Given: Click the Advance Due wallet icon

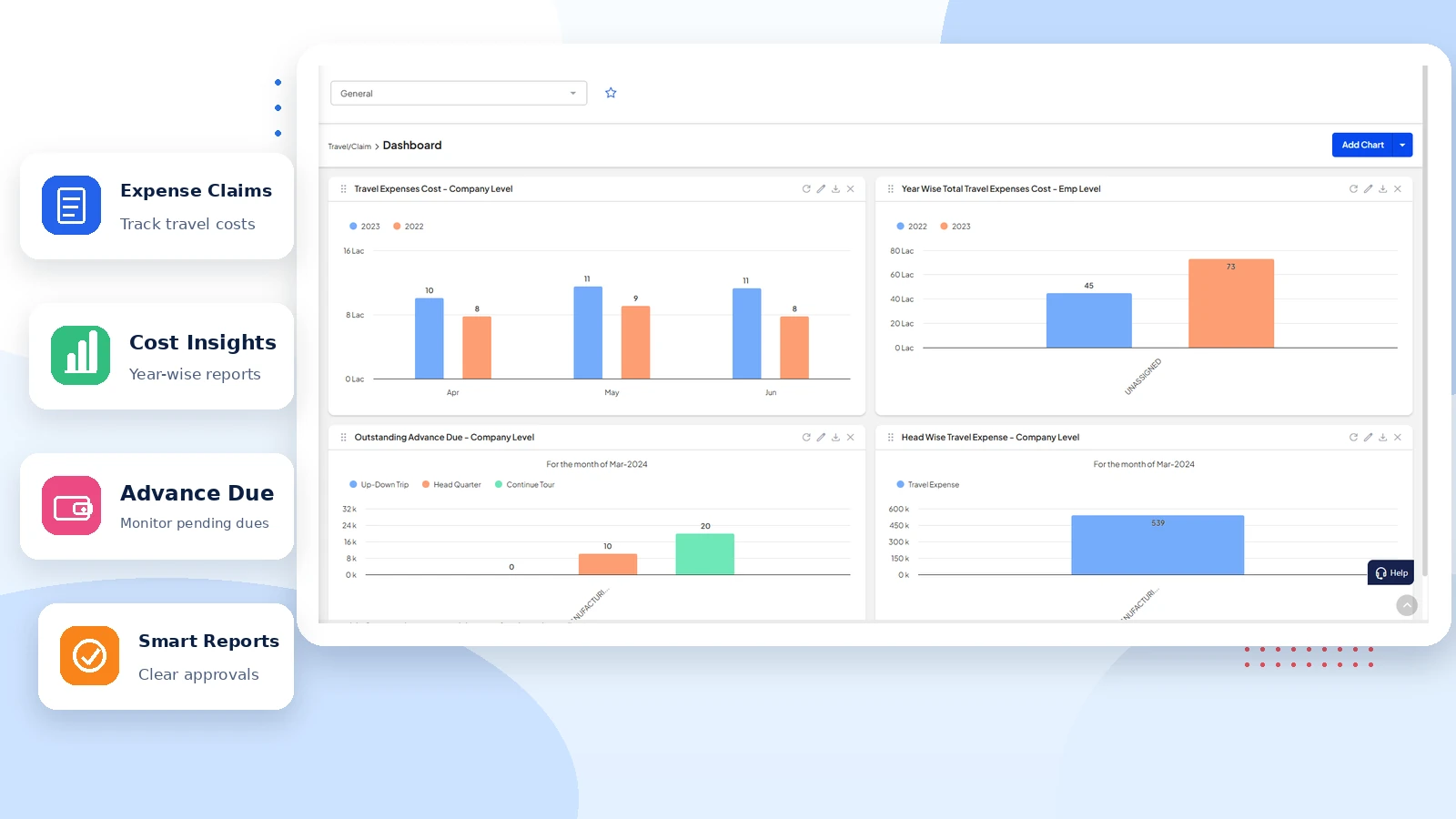Looking at the screenshot, I should click(71, 506).
